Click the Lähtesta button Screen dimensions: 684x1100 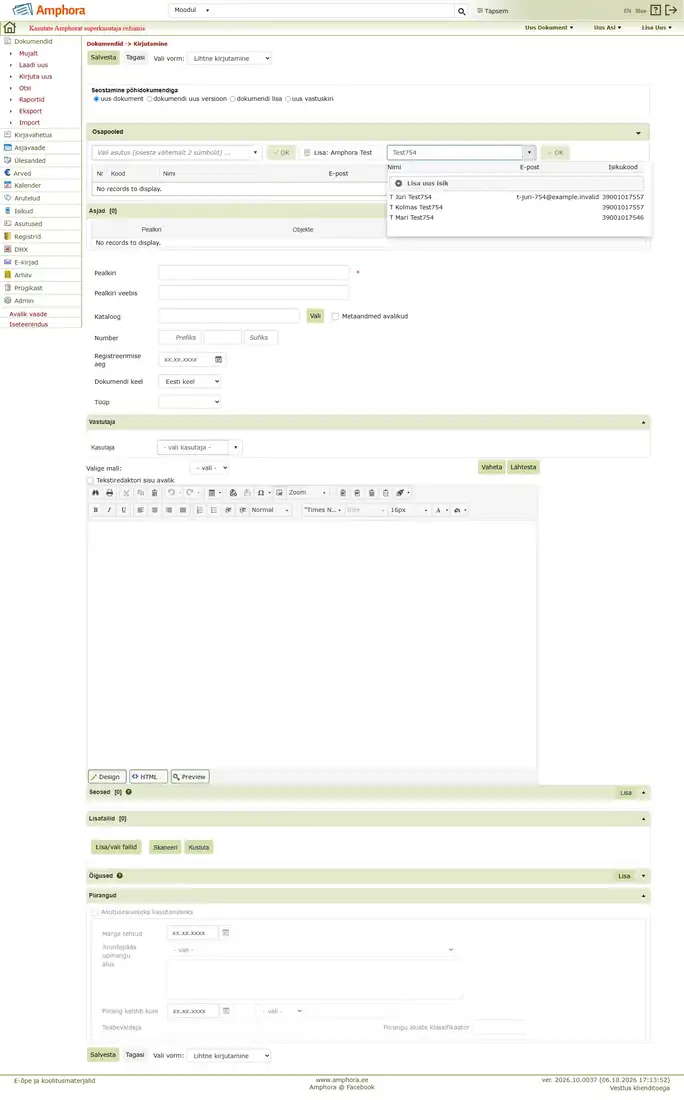[x=523, y=467]
